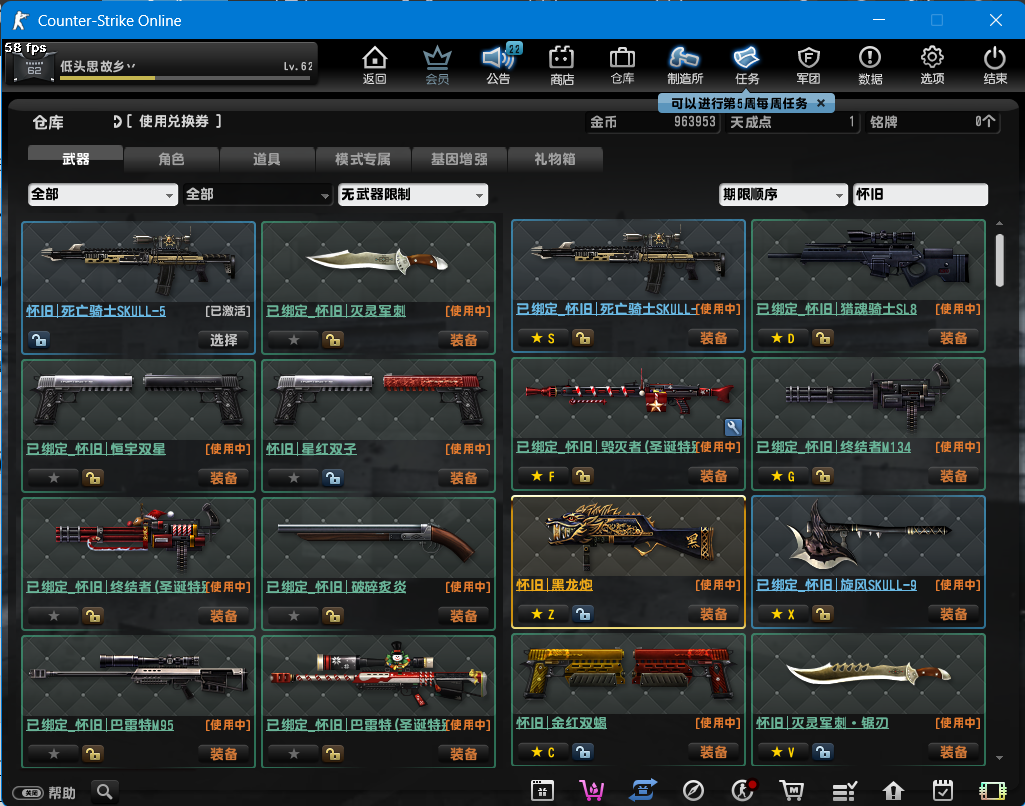Click the house alert icon in bottom bar

pos(893,791)
